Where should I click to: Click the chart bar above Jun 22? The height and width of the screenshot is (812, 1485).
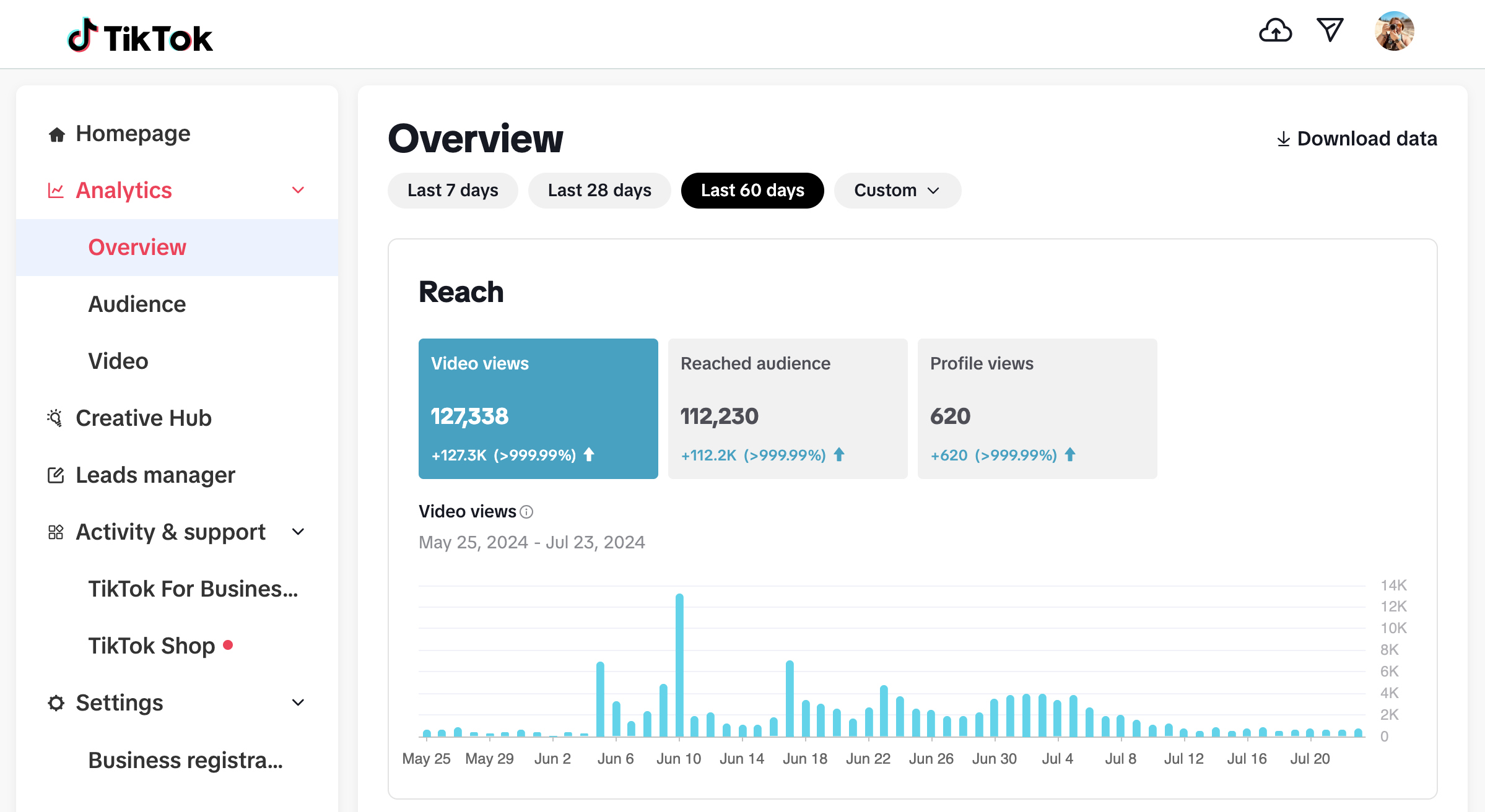869,722
